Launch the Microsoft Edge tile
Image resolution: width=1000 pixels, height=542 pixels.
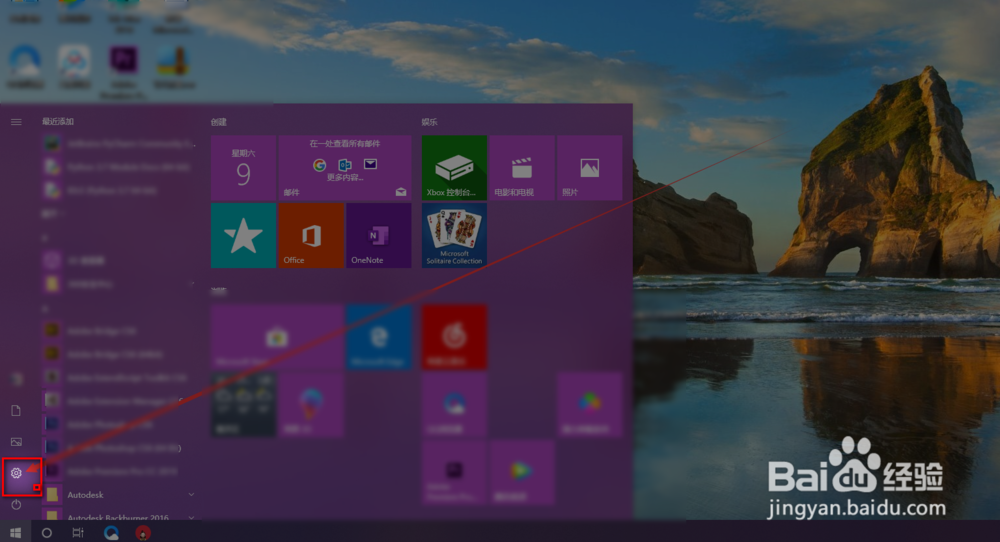(x=379, y=337)
